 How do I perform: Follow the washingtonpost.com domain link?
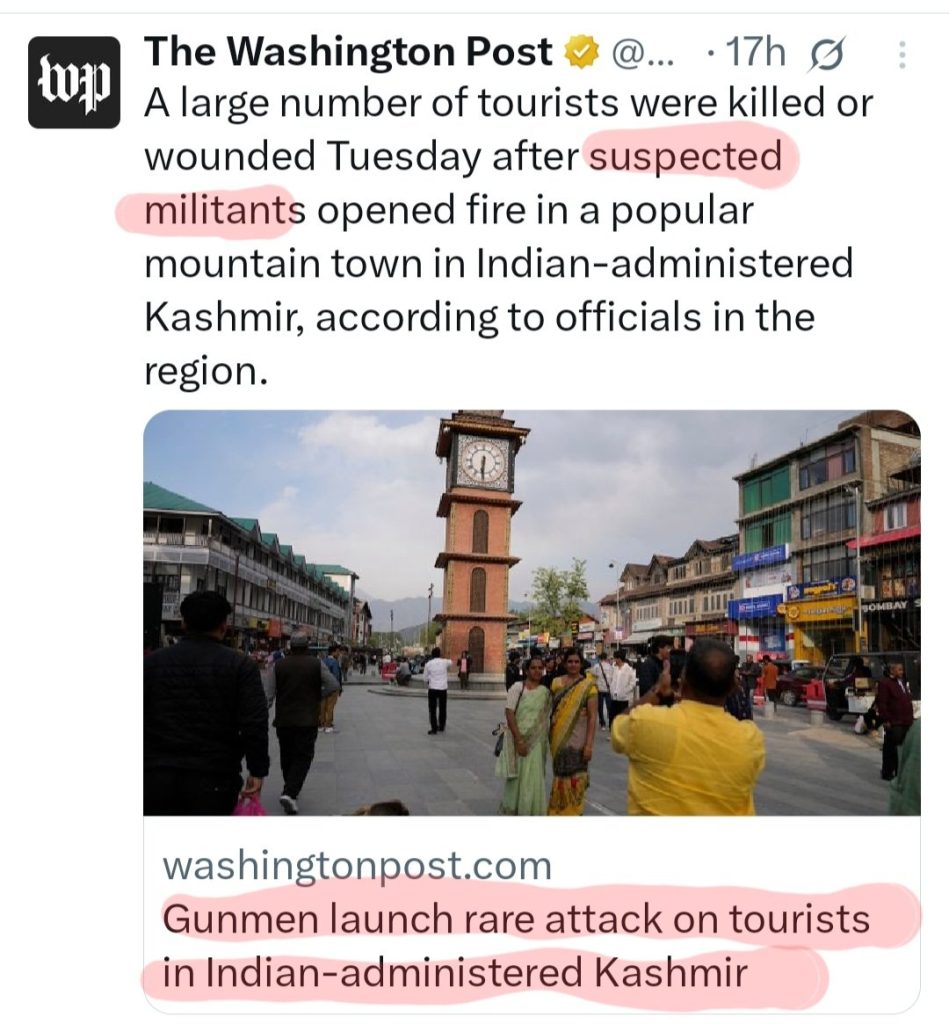click(x=357, y=865)
